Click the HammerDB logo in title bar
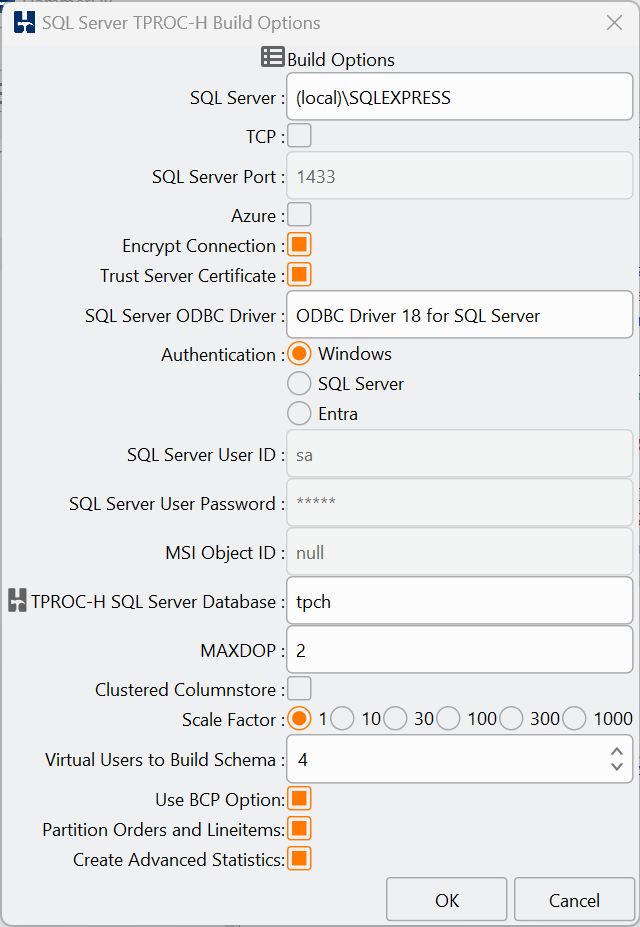This screenshot has height=927, width=640. click(24, 22)
